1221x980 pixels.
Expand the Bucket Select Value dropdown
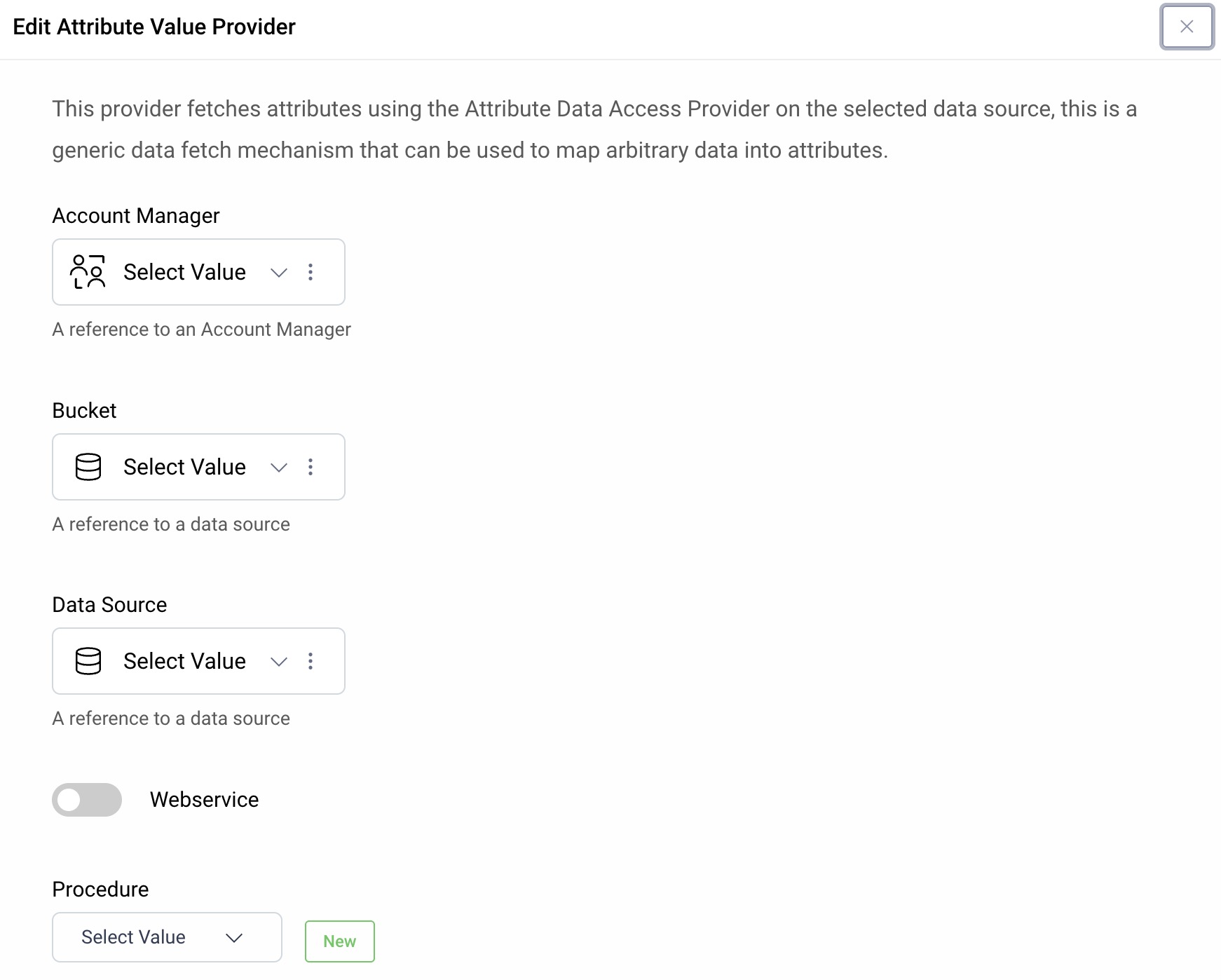tap(278, 467)
